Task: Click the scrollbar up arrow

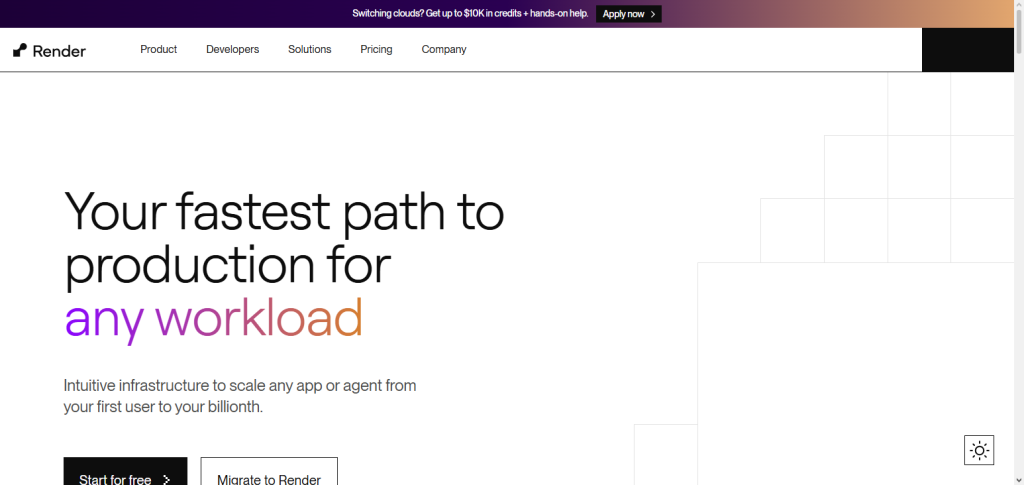Action: (1019, 4)
